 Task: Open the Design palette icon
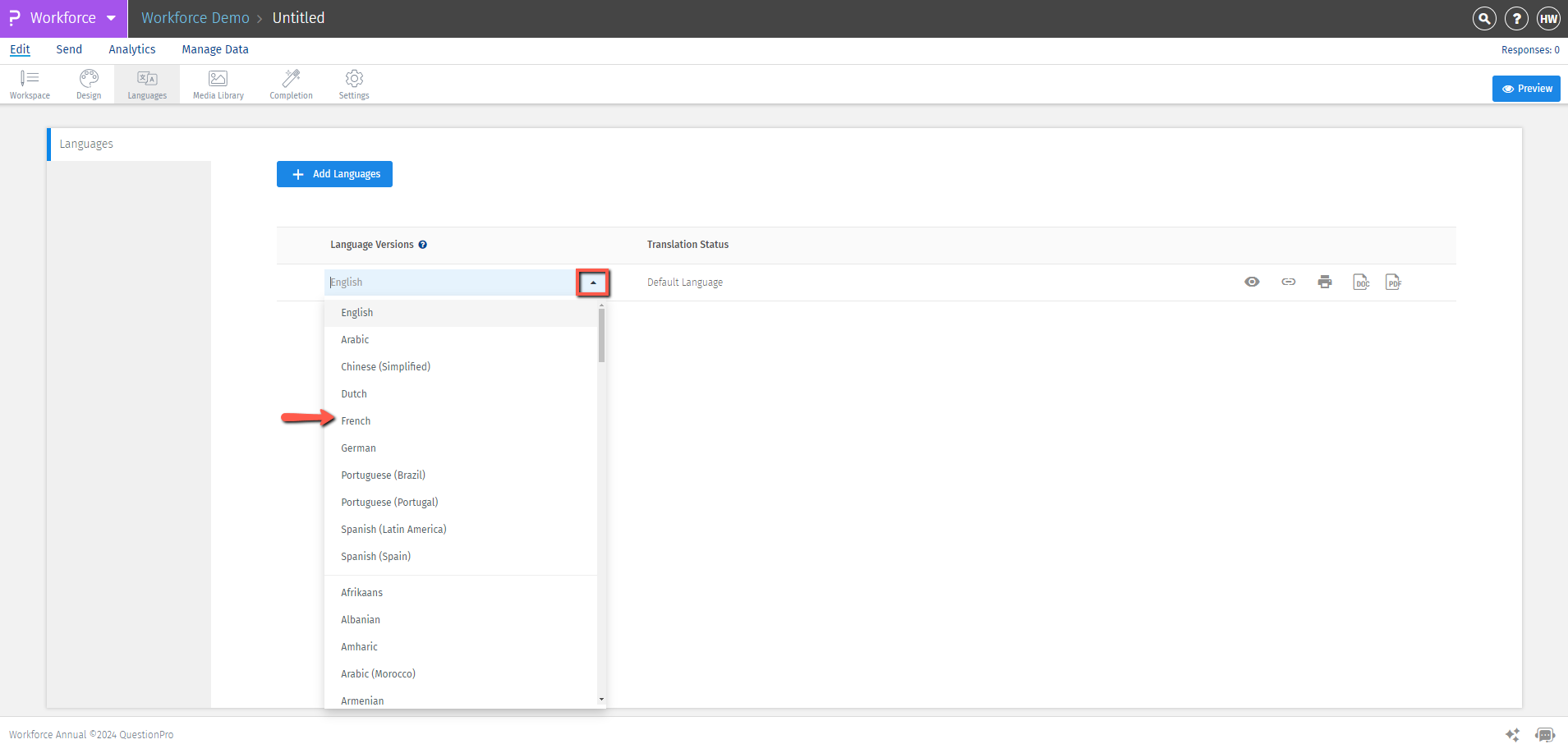89,85
